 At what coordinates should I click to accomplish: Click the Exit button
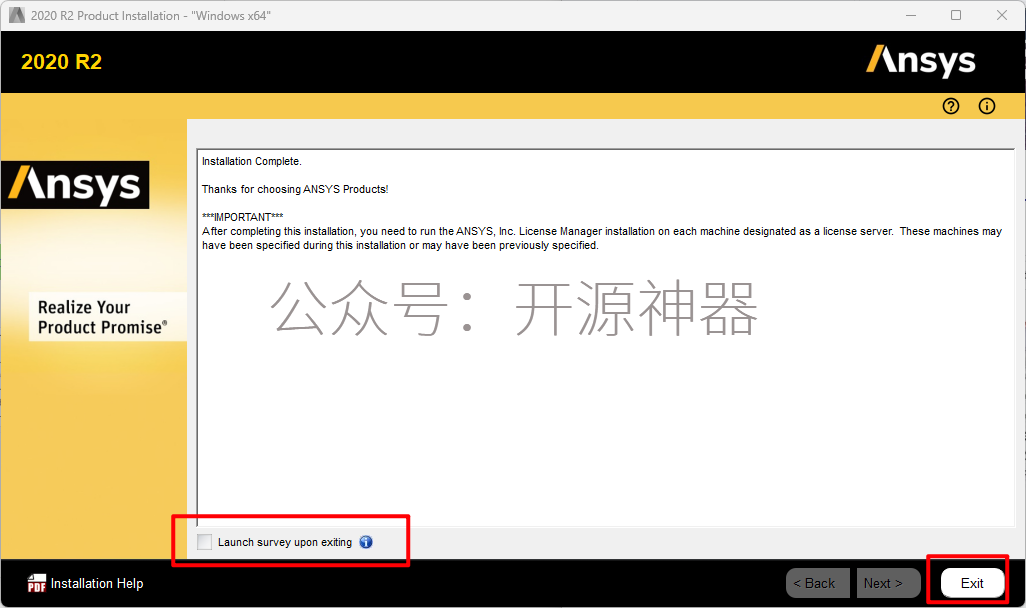point(972,583)
